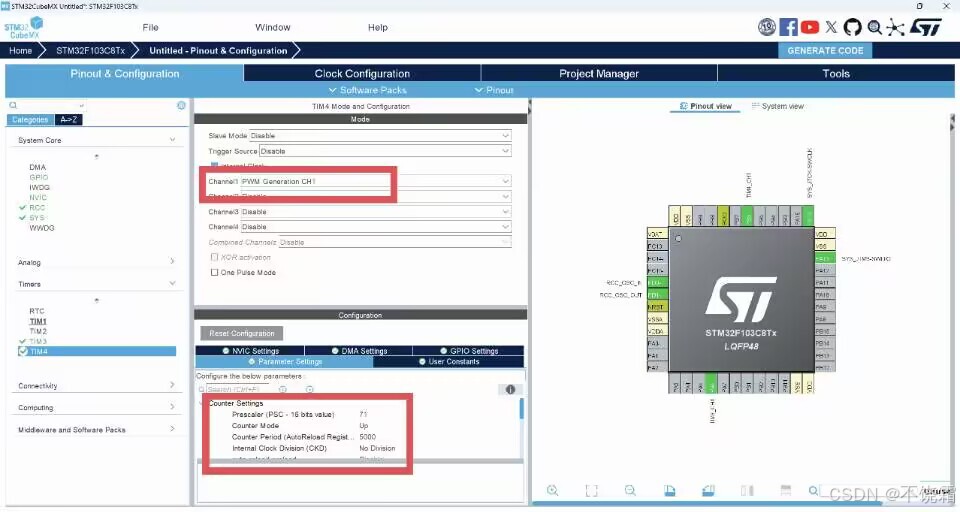Click the rotate-chip page icon in pinout toolbar
The width and height of the screenshot is (960, 512).
[x=669, y=490]
